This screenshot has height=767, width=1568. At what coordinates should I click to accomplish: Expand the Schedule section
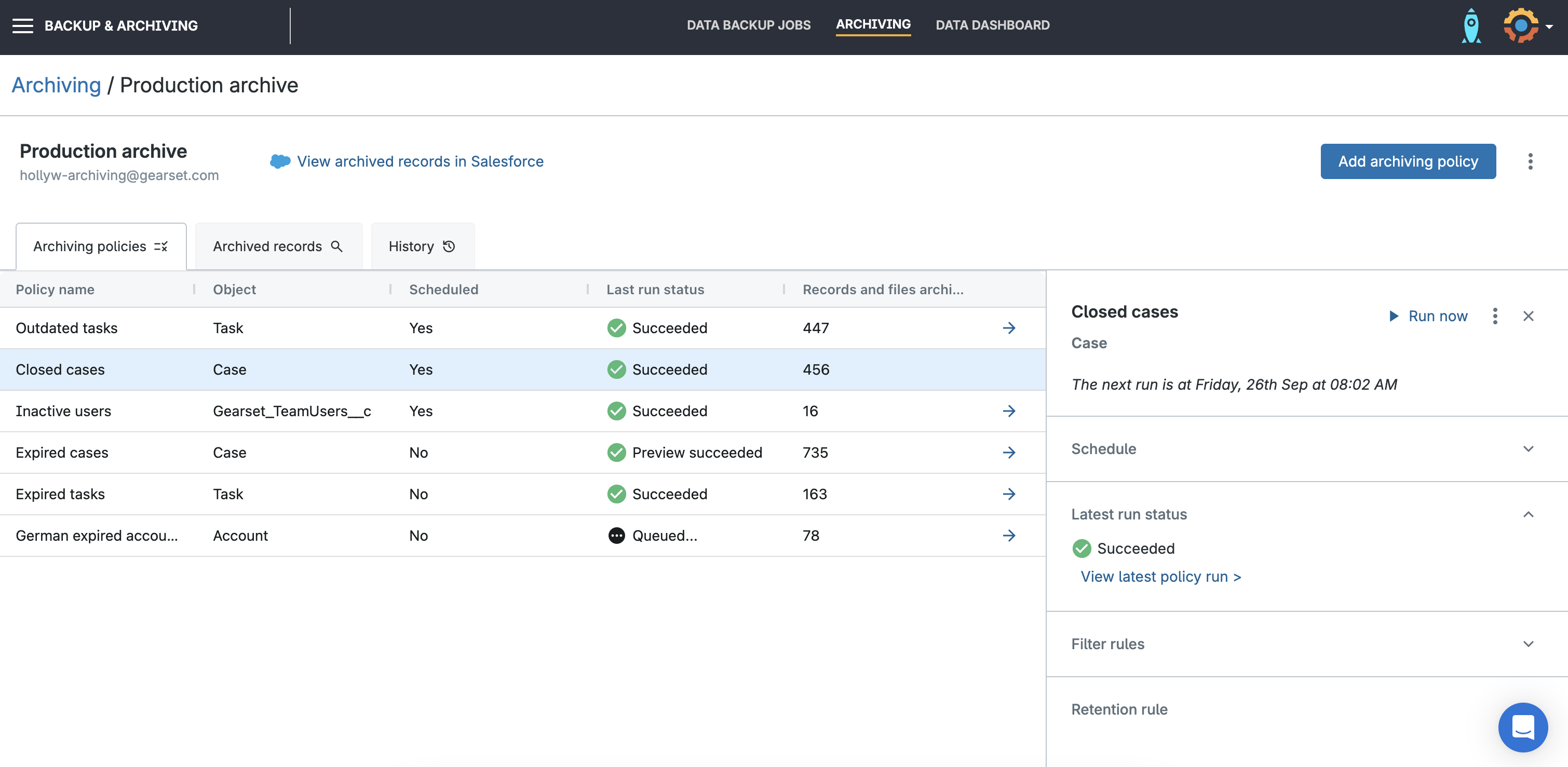[1528, 449]
